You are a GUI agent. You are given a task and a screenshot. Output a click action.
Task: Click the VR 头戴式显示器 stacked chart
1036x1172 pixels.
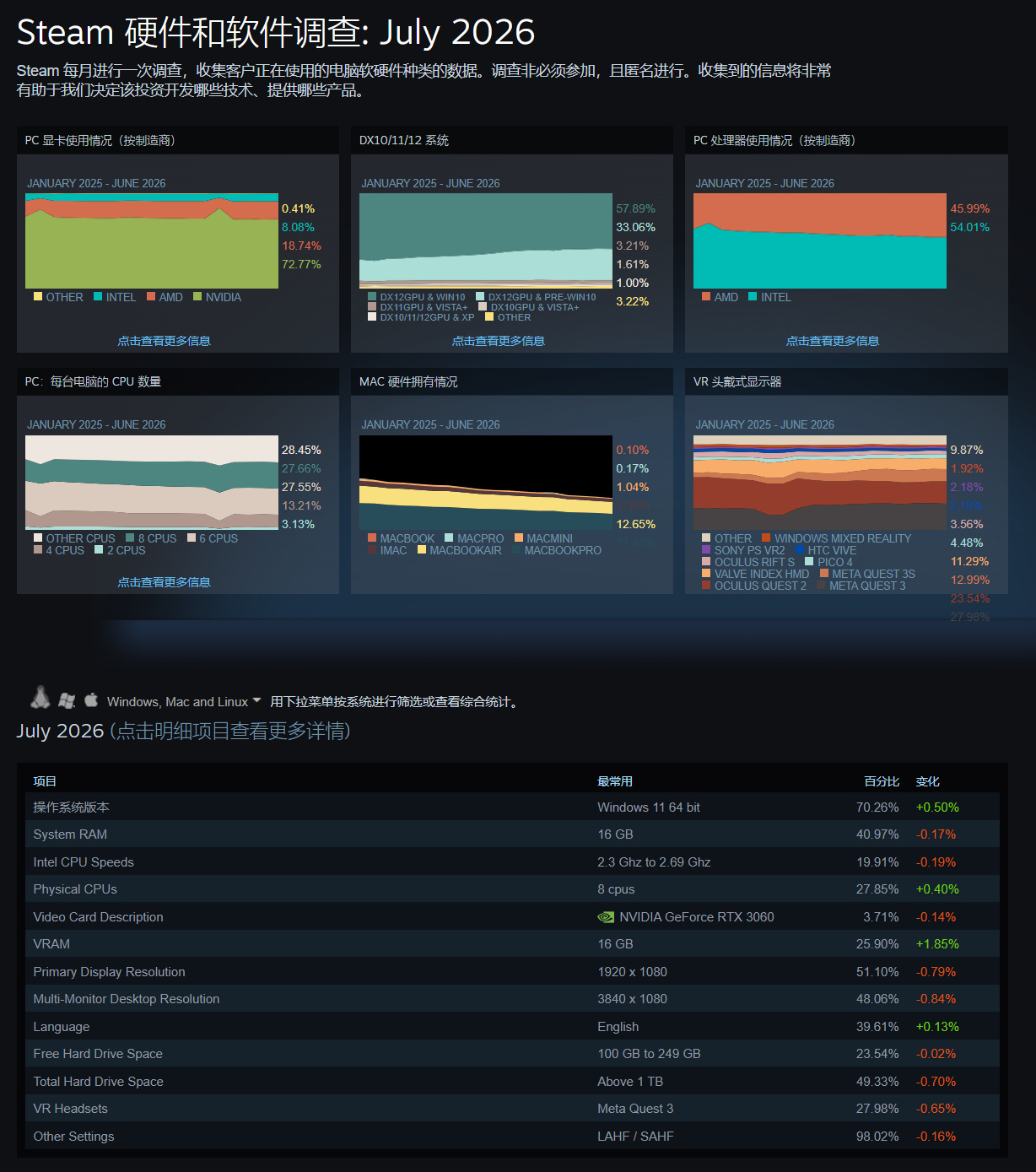pos(820,483)
